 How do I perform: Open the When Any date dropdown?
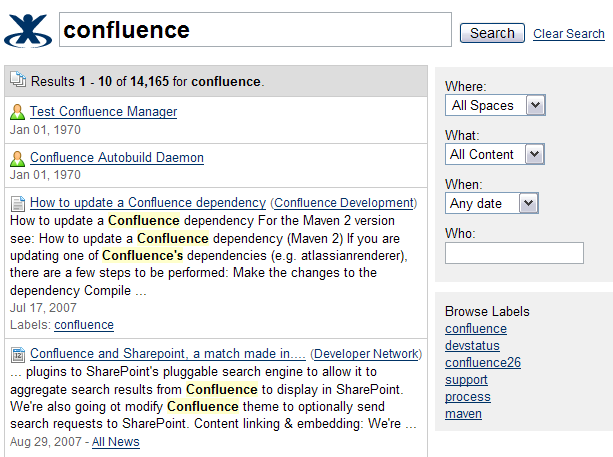pyautogui.click(x=491, y=203)
